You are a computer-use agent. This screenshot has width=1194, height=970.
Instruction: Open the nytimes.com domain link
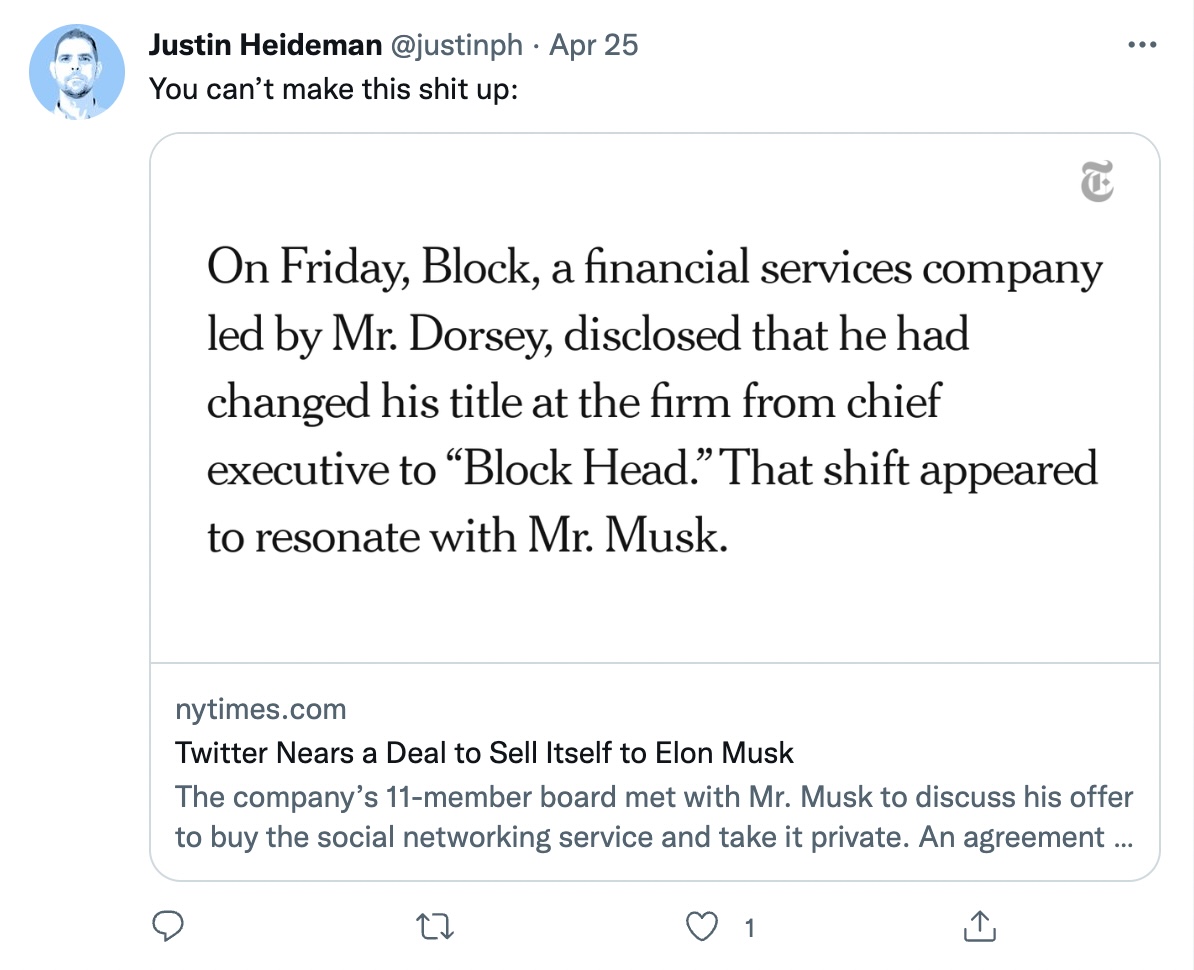click(x=260, y=710)
